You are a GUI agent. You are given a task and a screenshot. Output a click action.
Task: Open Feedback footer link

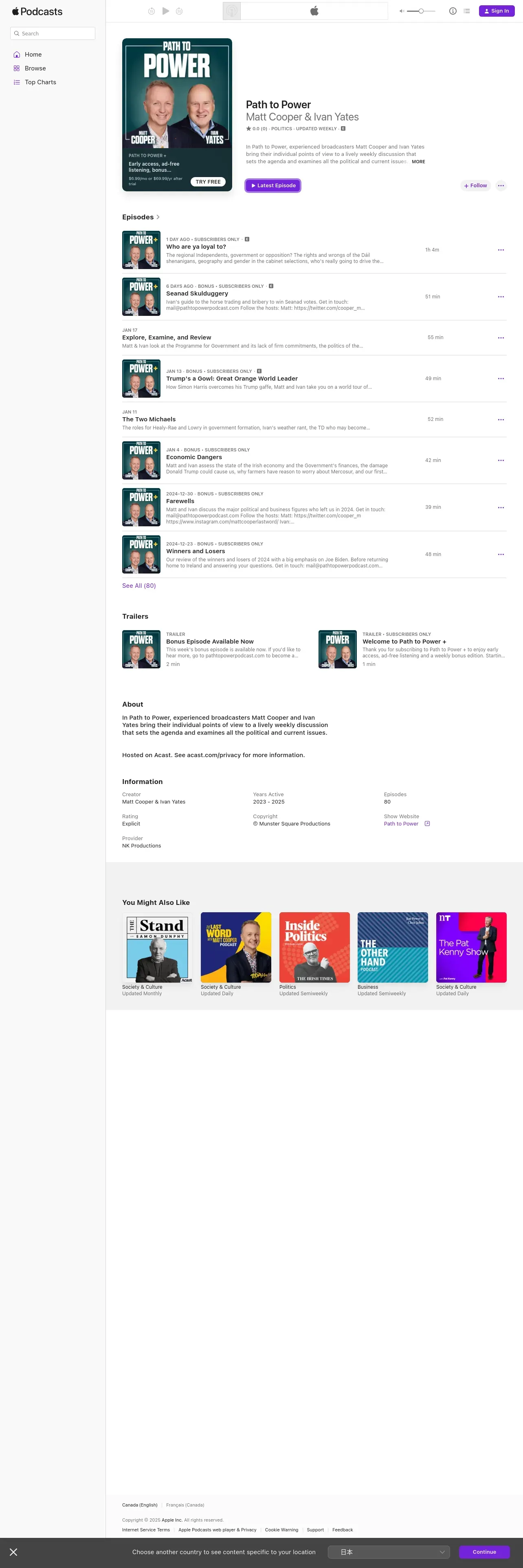point(343,1530)
